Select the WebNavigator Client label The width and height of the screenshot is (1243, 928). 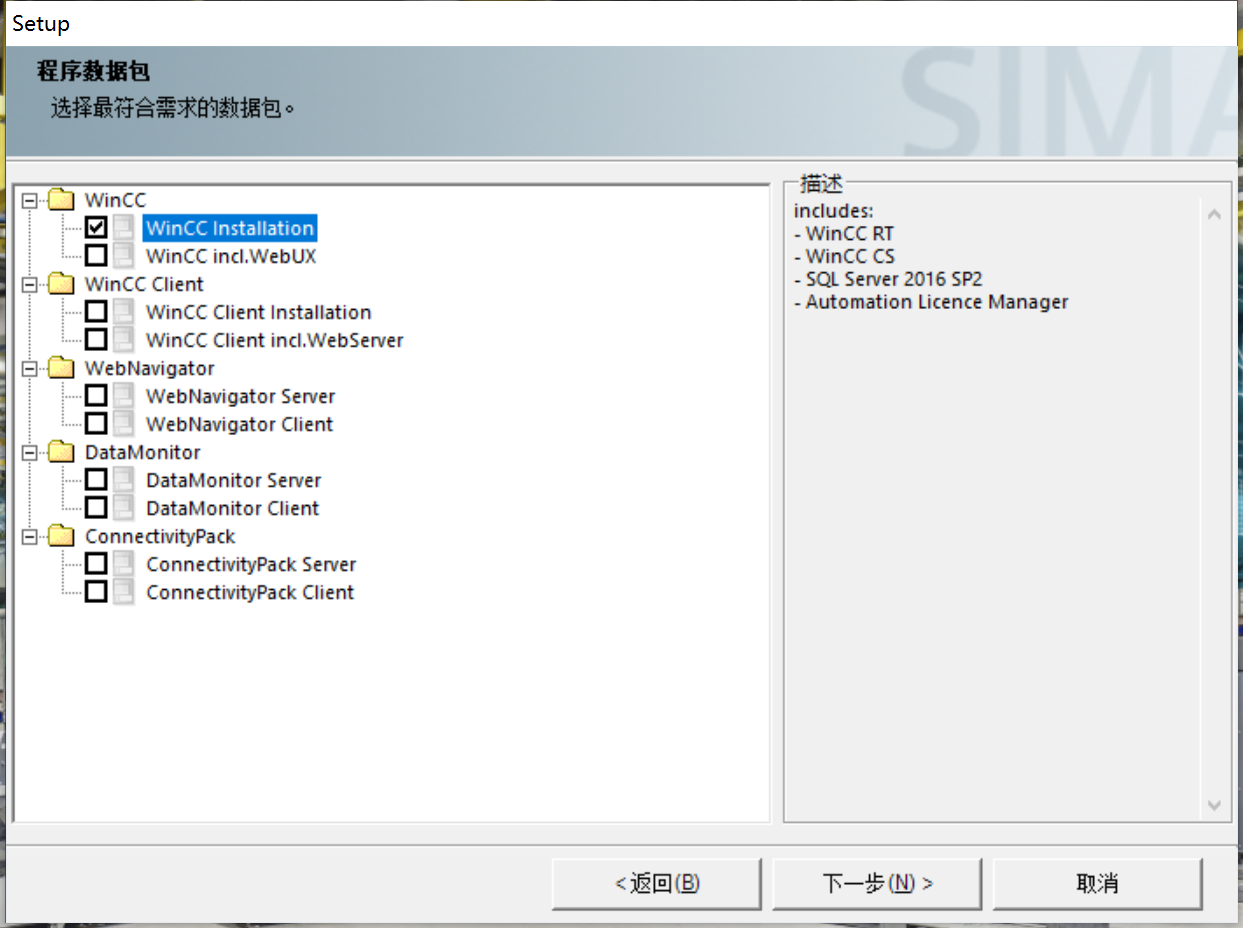(x=239, y=424)
